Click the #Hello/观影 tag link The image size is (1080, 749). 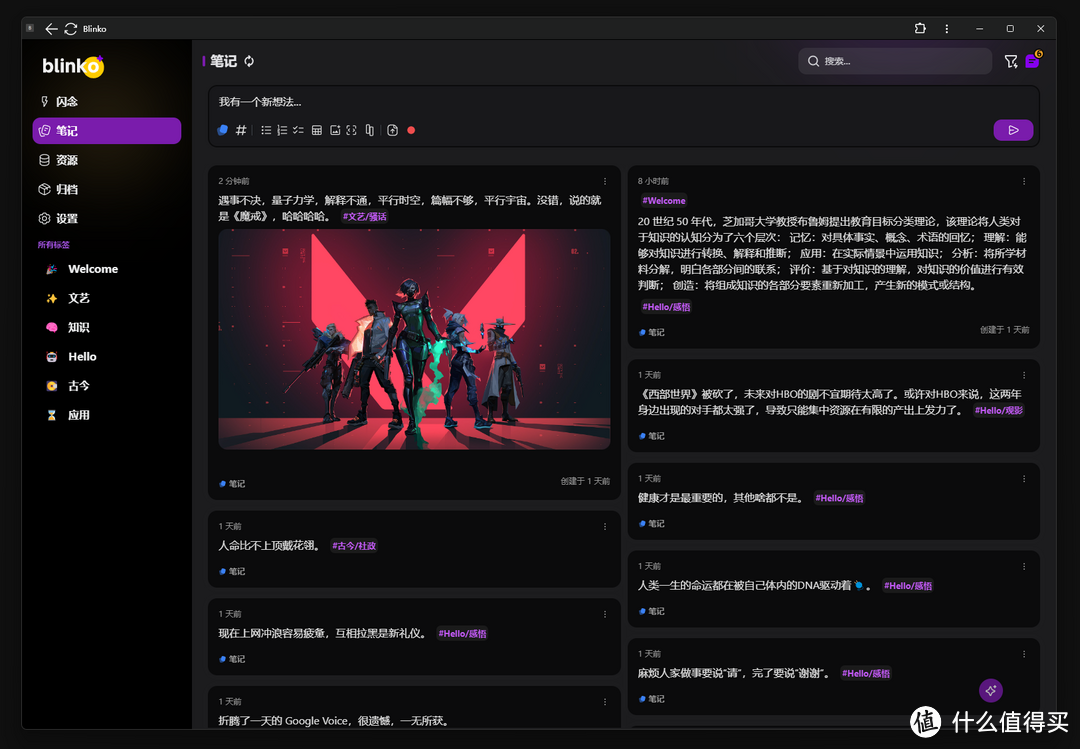[x=999, y=410]
